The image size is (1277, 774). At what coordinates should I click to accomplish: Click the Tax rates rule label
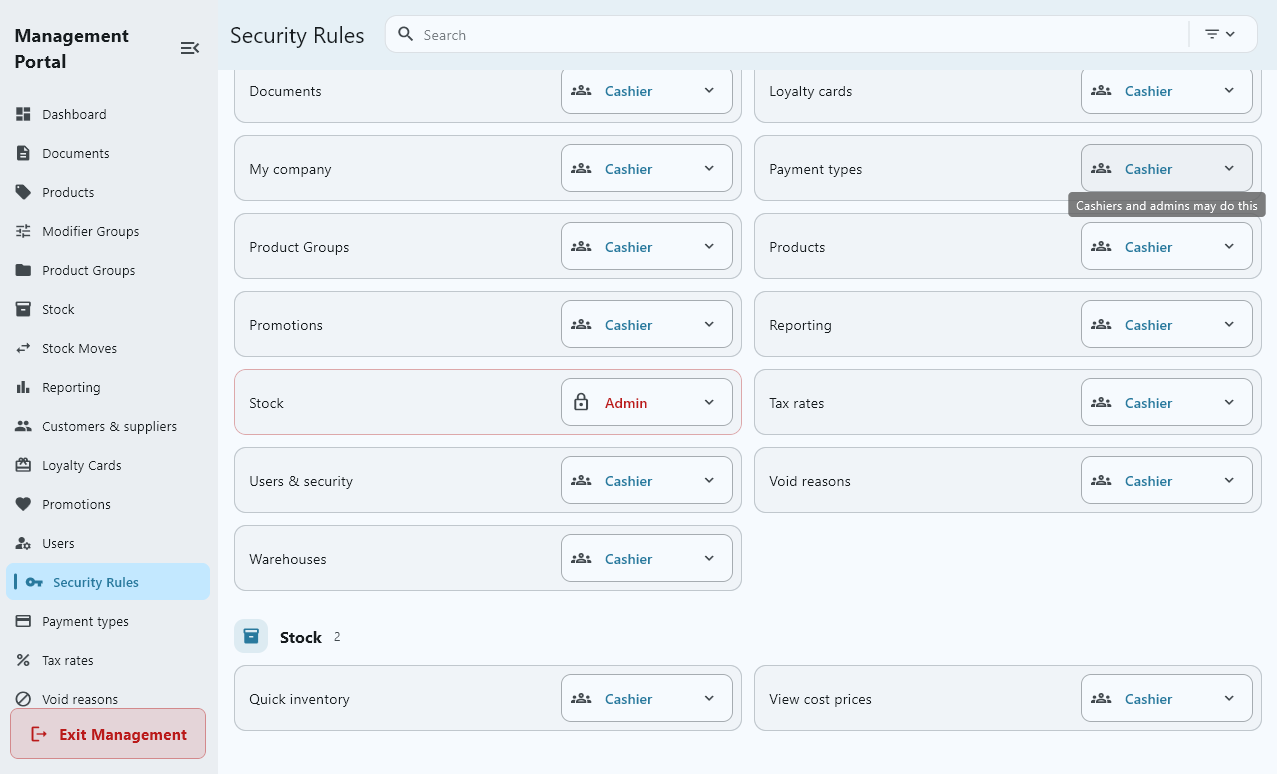pyautogui.click(x=797, y=403)
